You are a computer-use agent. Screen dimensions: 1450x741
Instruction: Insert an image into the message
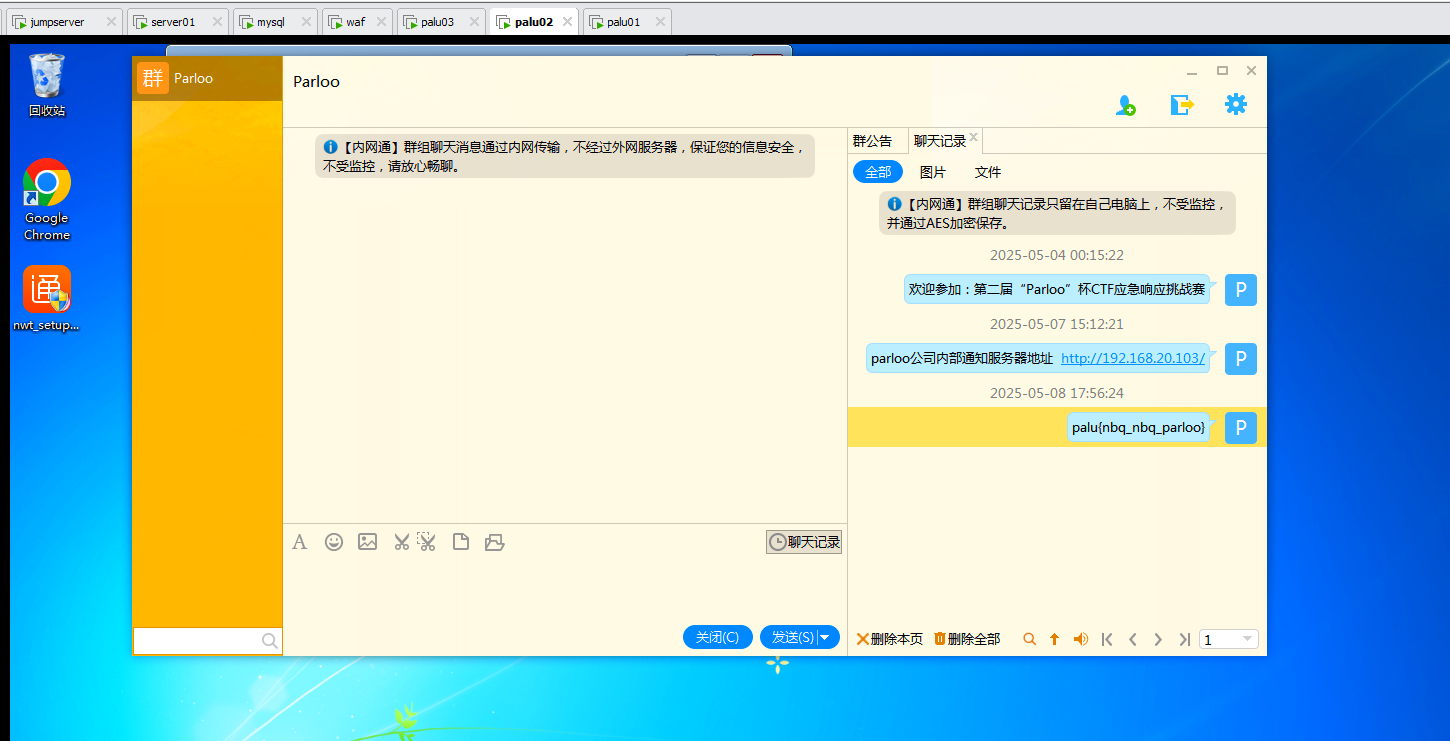point(367,541)
